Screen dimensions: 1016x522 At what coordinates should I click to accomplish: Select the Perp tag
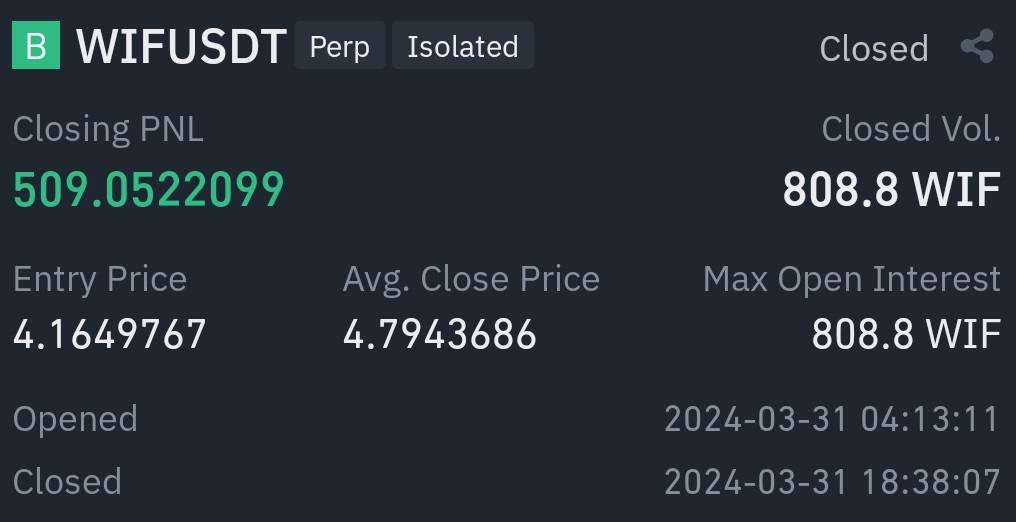tap(339, 47)
